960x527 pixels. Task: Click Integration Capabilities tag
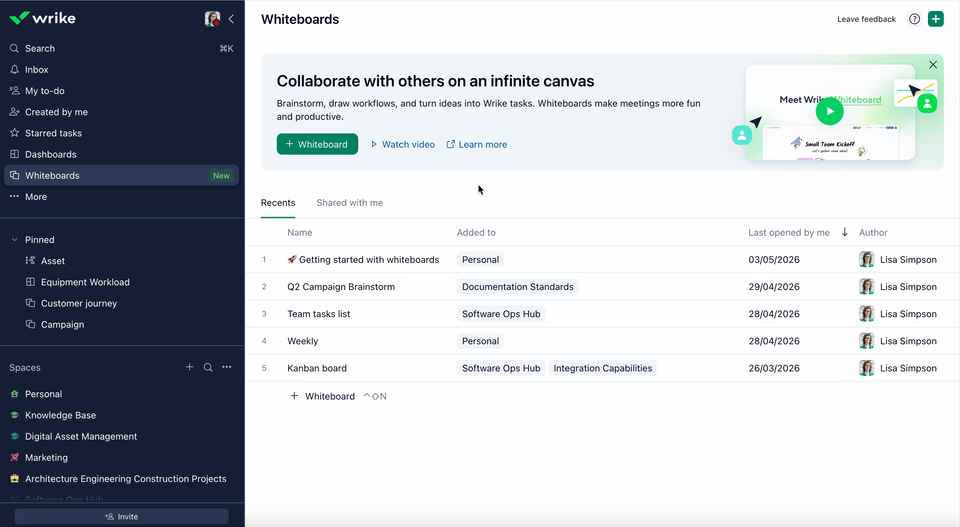click(x=602, y=368)
